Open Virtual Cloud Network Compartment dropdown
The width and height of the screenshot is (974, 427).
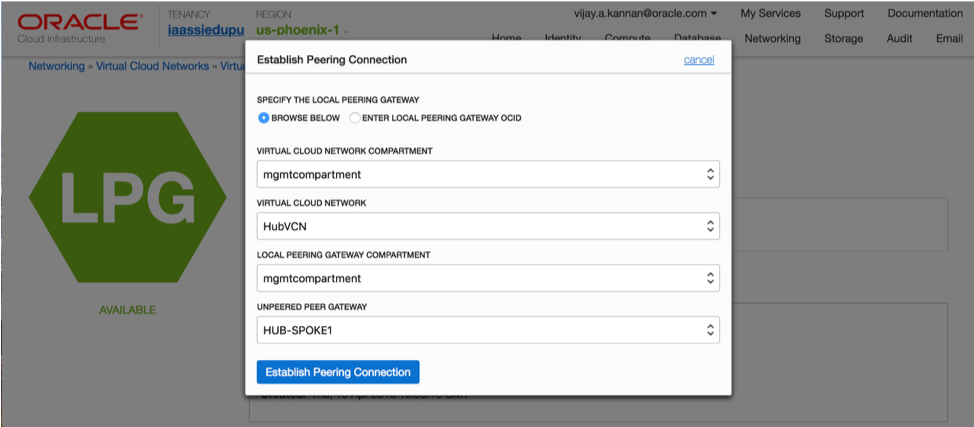[x=488, y=174]
